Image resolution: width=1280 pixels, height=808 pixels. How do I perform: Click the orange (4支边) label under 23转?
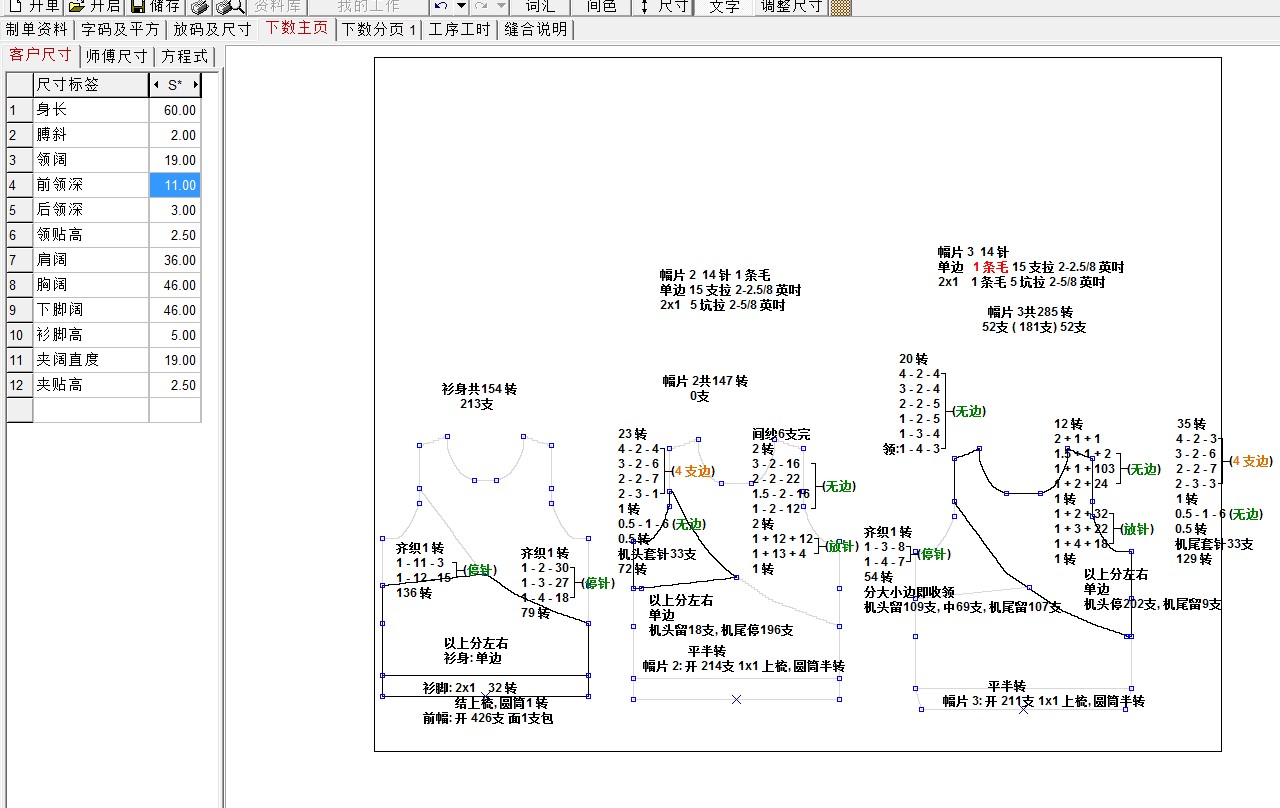[x=691, y=471]
